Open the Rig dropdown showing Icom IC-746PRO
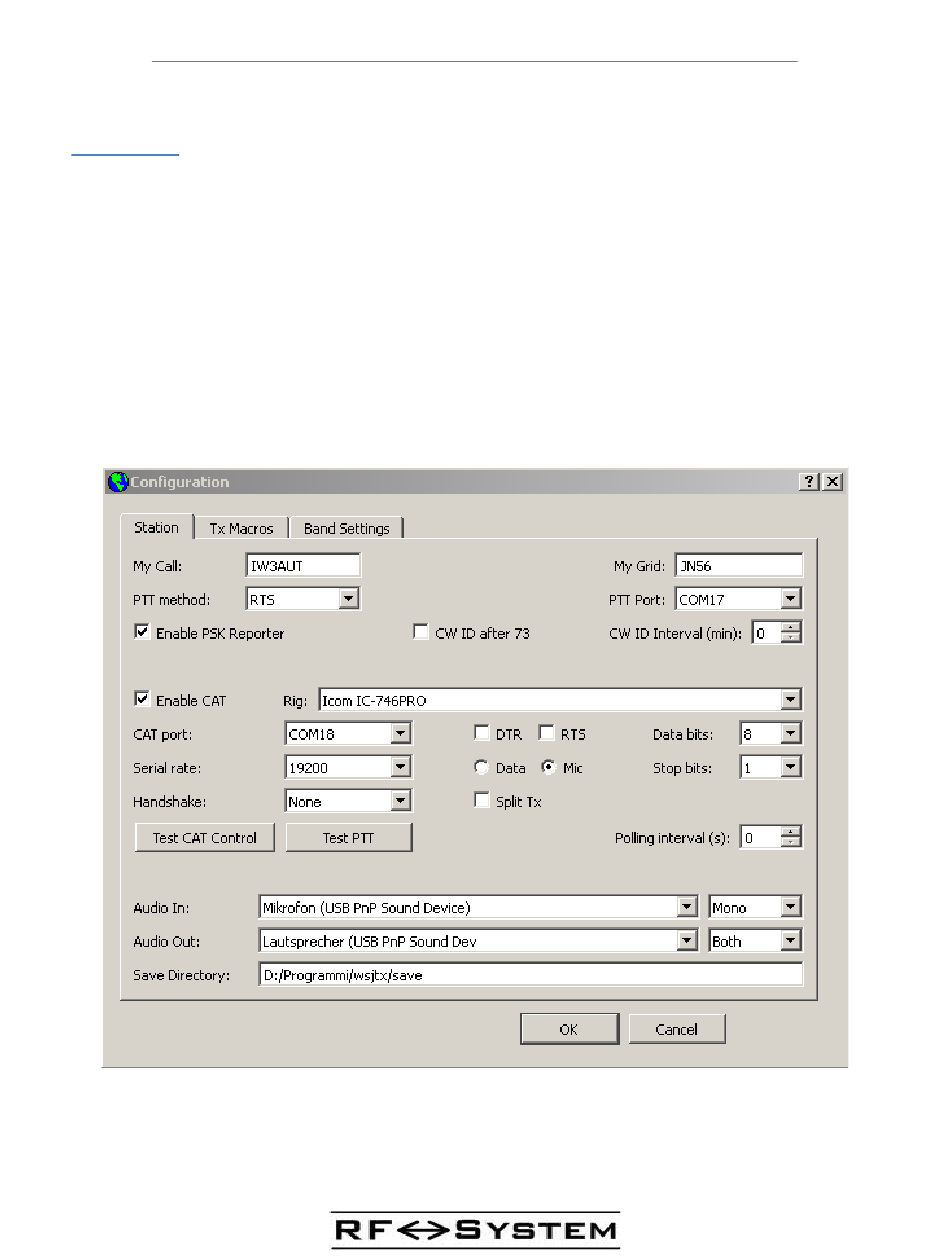Viewport: 950px width, 1260px height. (x=560, y=700)
